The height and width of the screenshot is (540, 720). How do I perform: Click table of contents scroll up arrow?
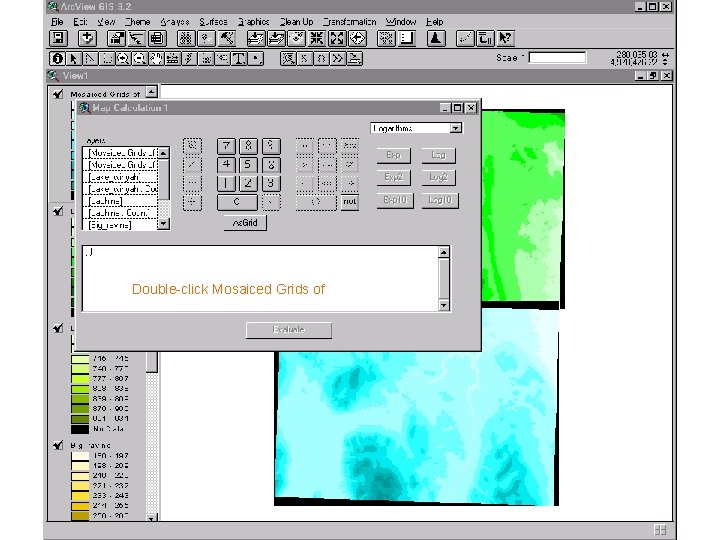[x=152, y=92]
